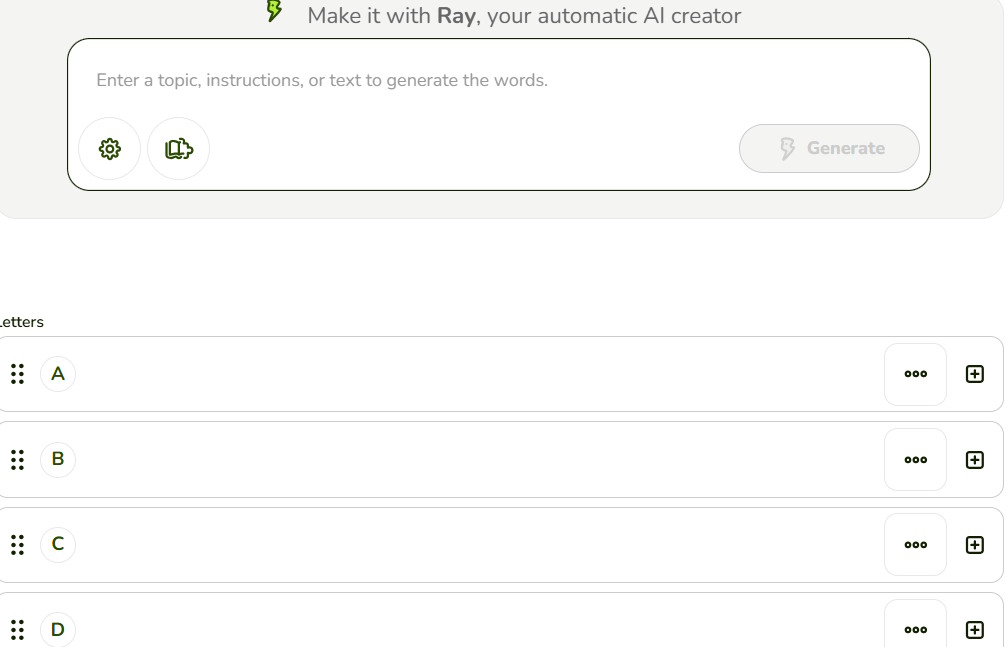Screen dimensions: 1006x647
Task: Open more options for letter C
Action: point(916,545)
